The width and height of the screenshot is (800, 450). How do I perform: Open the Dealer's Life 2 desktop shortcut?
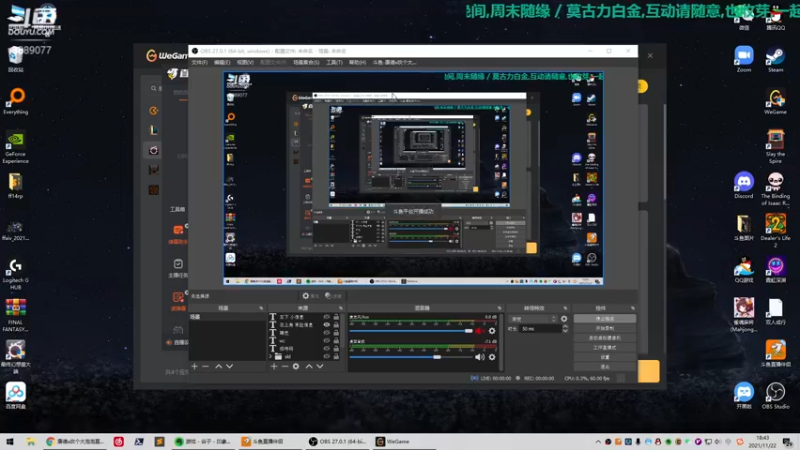click(776, 231)
